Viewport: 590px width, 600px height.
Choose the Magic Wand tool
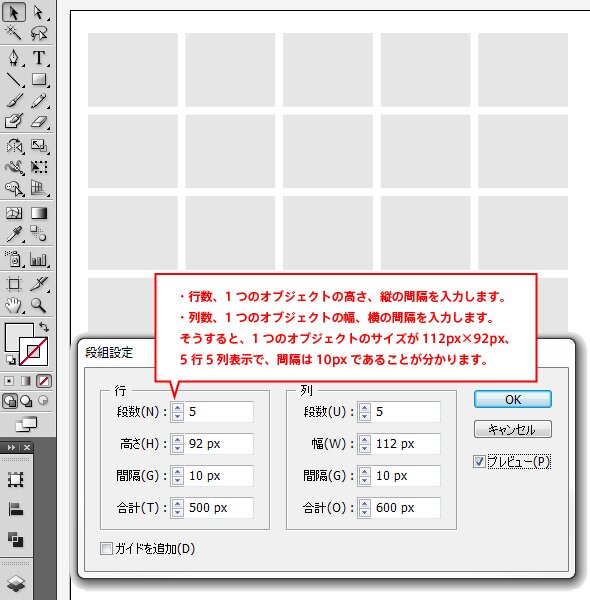tap(14, 33)
